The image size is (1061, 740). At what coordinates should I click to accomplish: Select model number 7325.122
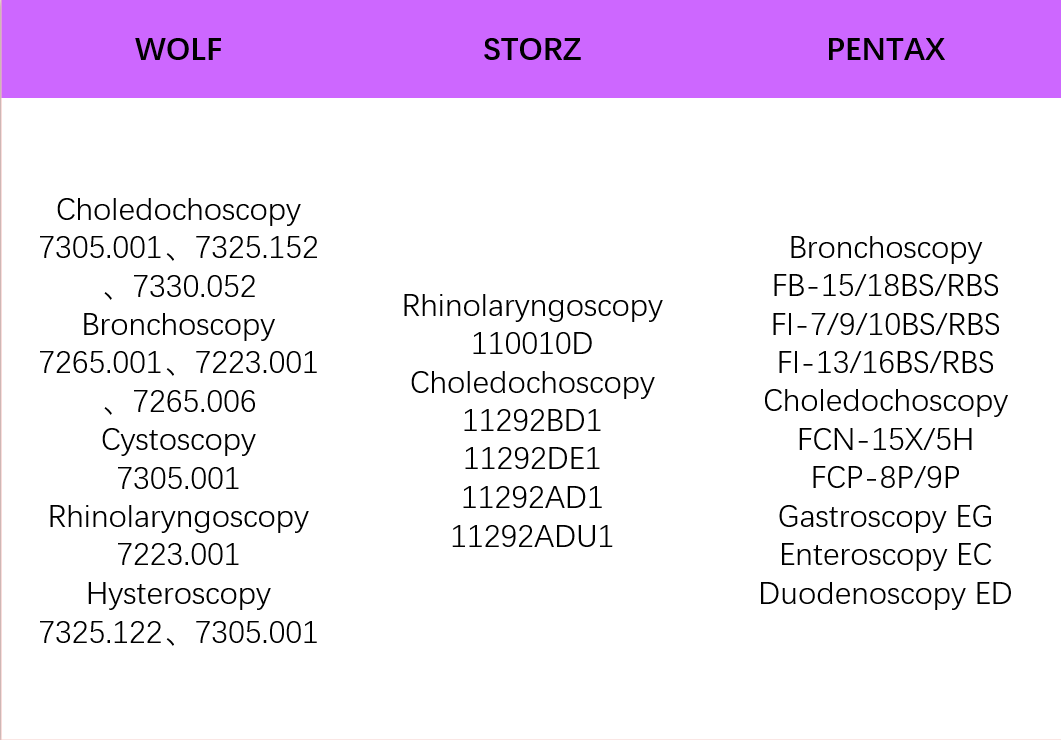[x=100, y=633]
